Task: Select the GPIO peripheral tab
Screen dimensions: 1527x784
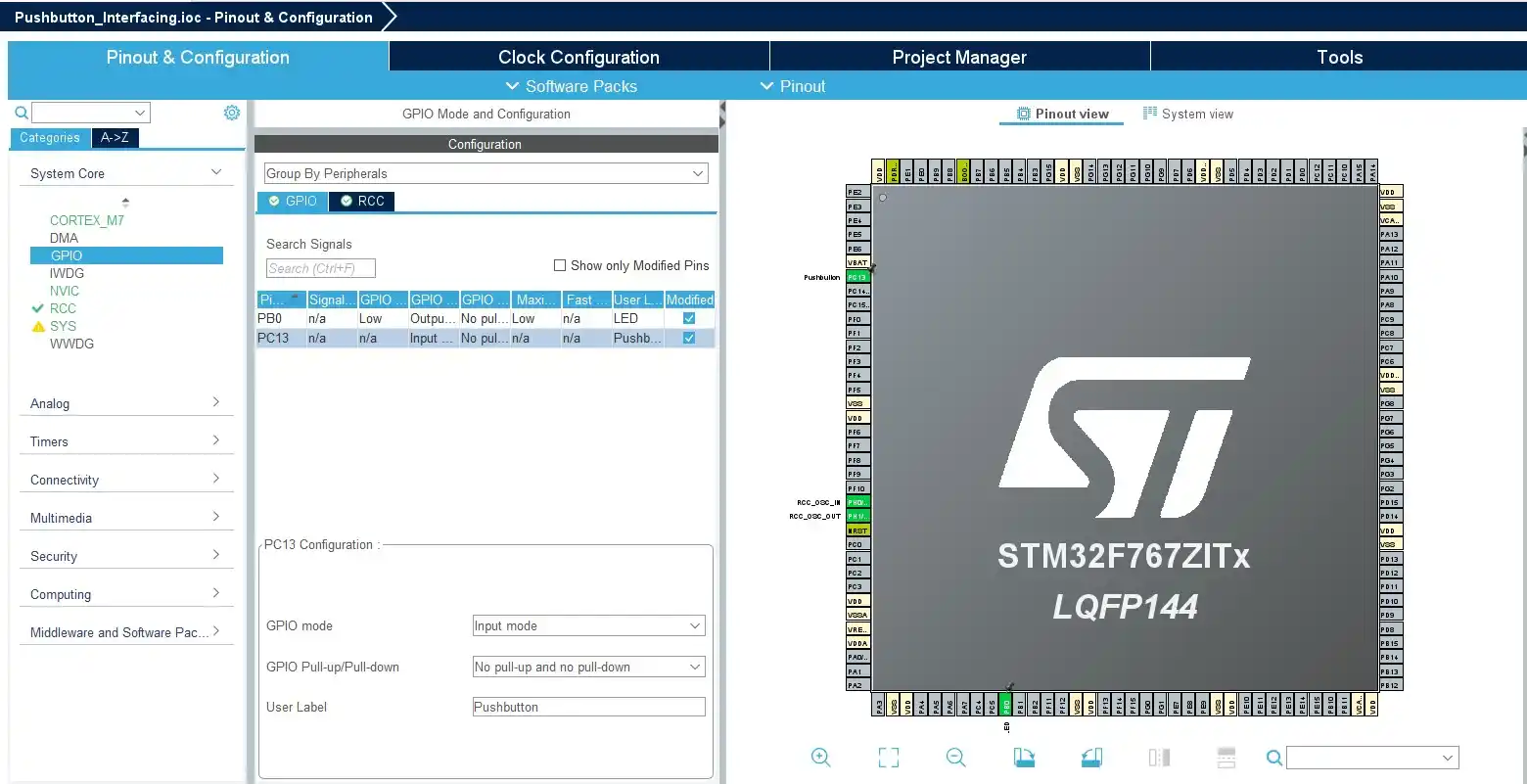Action: tap(293, 201)
